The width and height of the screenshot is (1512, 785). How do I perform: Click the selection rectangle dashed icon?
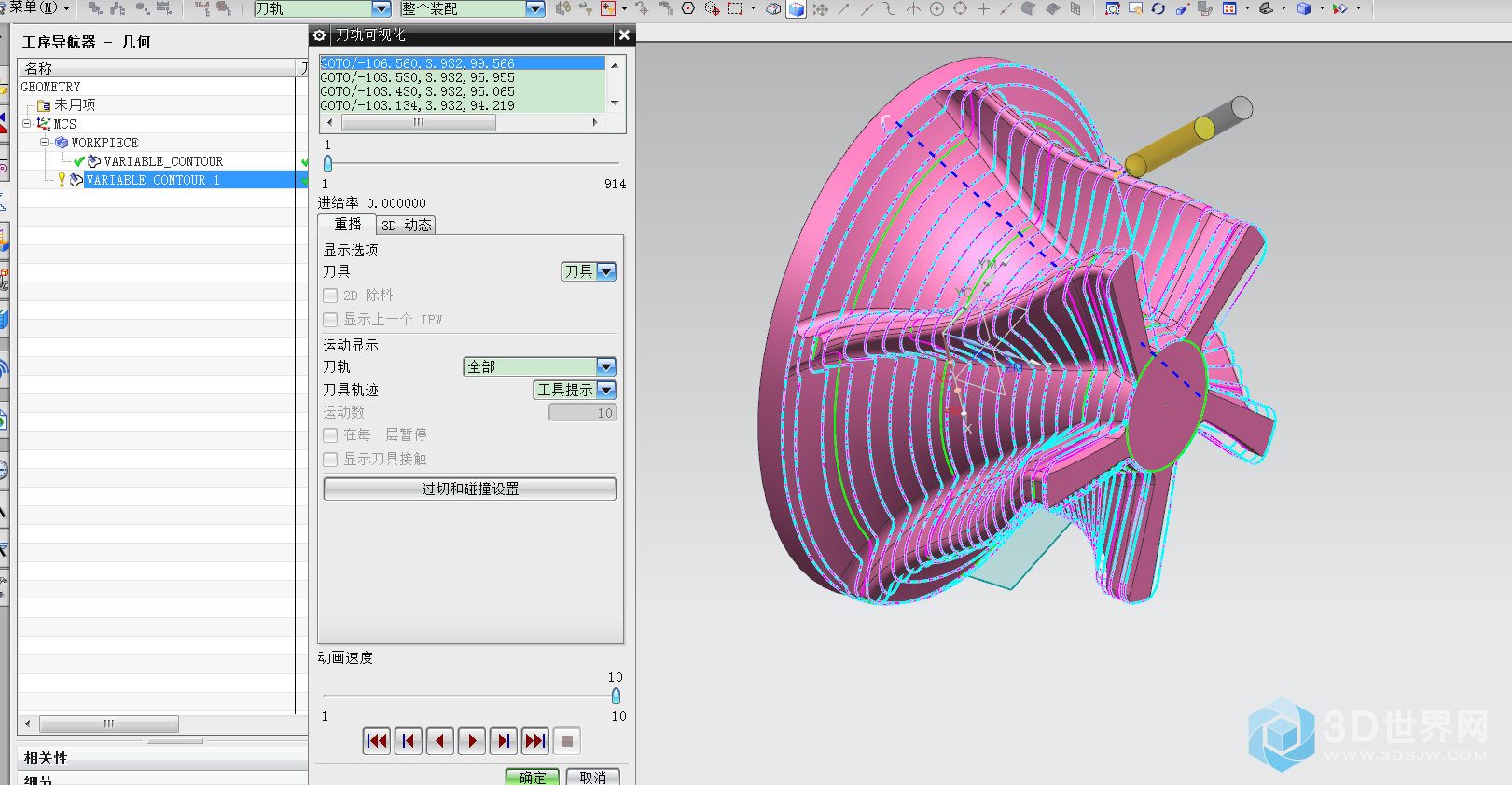(x=735, y=9)
